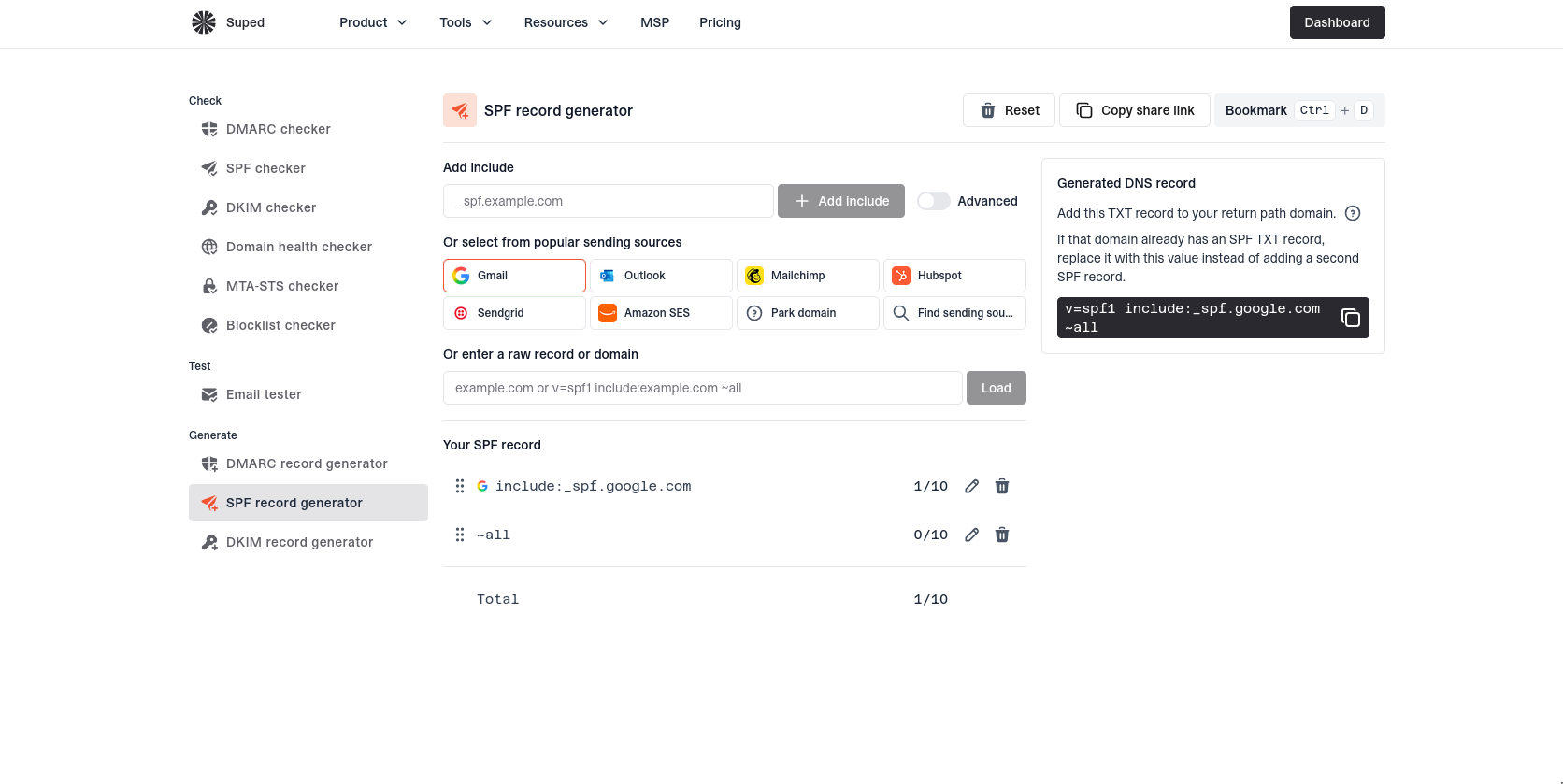
Task: Go to Email tester in sidebar
Action: [x=308, y=394]
